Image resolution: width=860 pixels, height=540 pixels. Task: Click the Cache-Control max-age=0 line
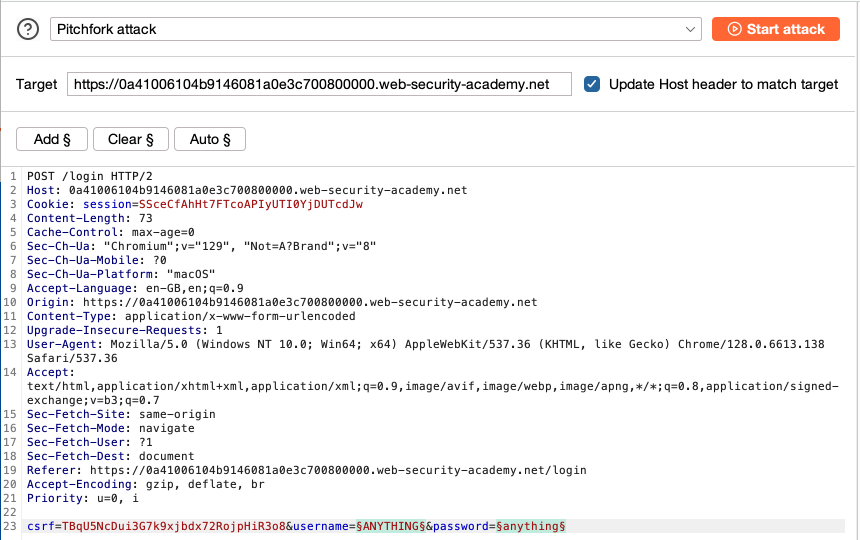point(111,232)
